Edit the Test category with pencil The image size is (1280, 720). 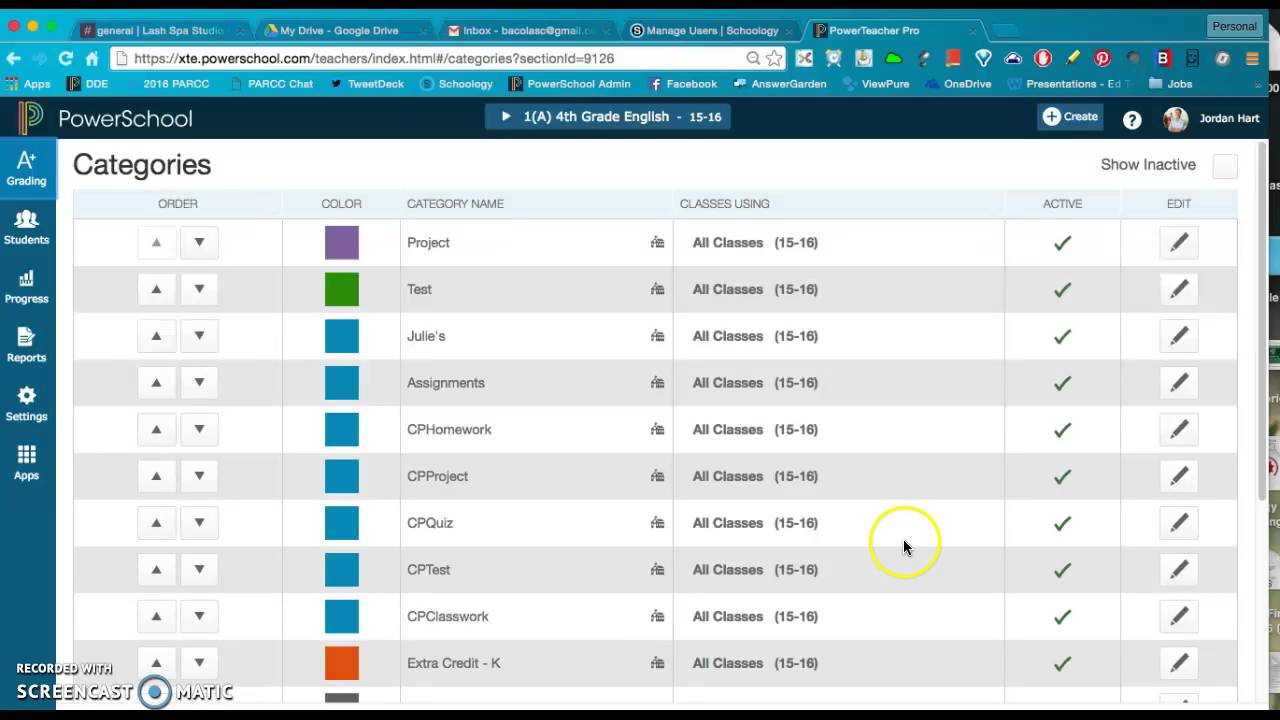pyautogui.click(x=1179, y=289)
